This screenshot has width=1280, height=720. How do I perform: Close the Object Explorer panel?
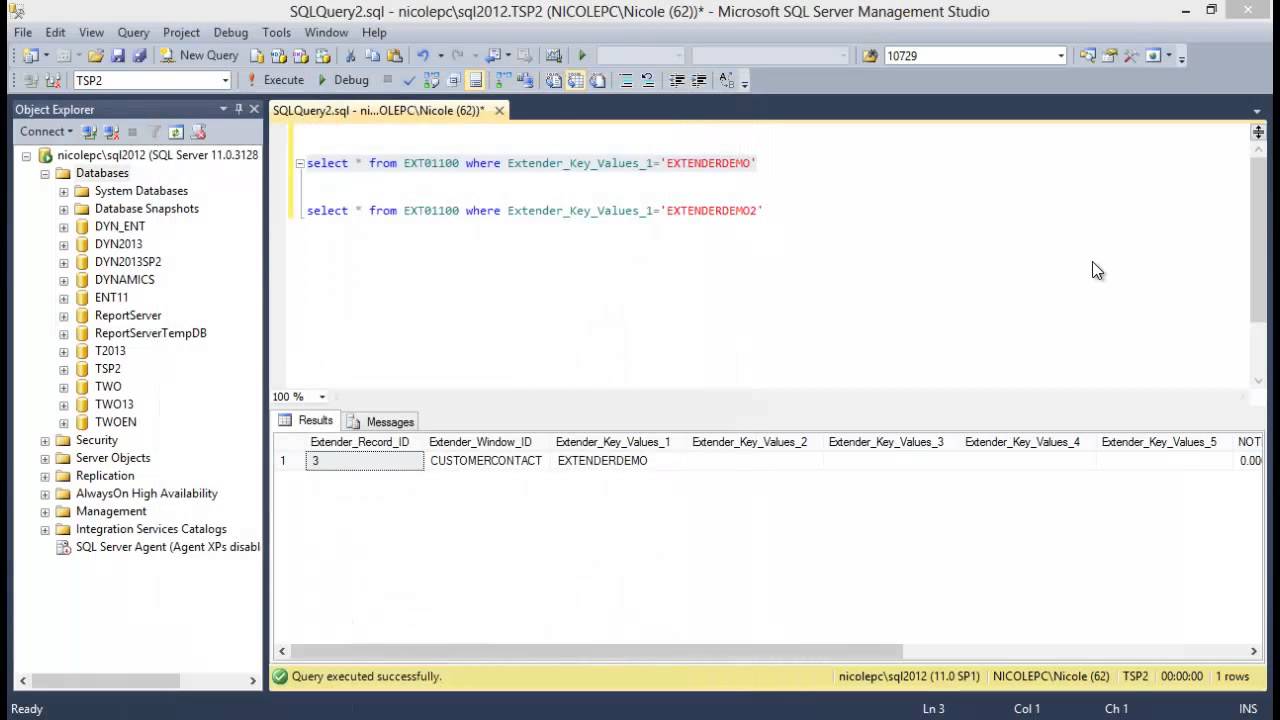tap(254, 109)
